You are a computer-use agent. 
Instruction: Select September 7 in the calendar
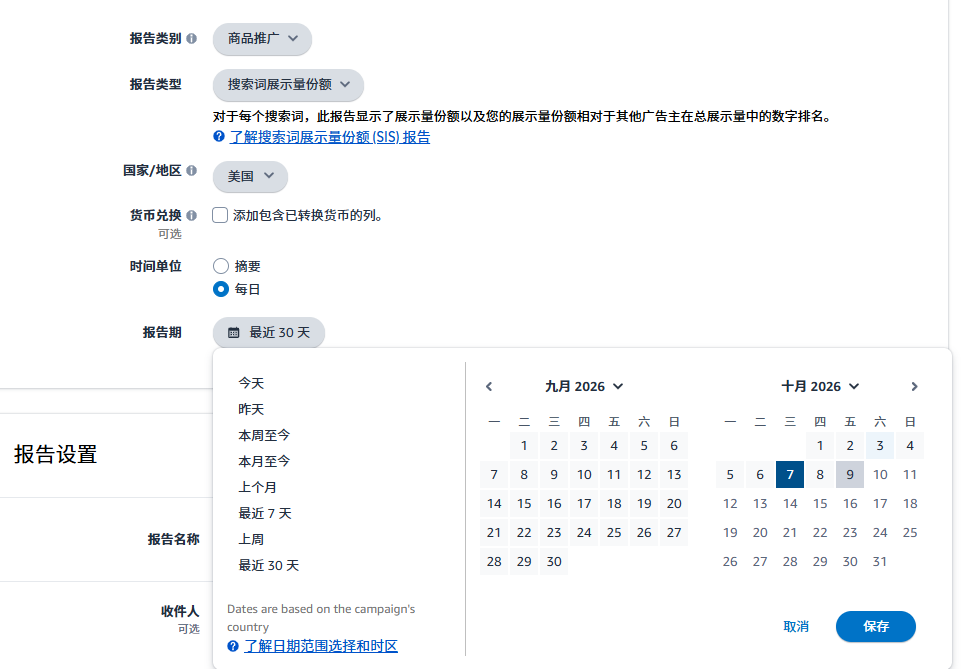pyautogui.click(x=494, y=475)
